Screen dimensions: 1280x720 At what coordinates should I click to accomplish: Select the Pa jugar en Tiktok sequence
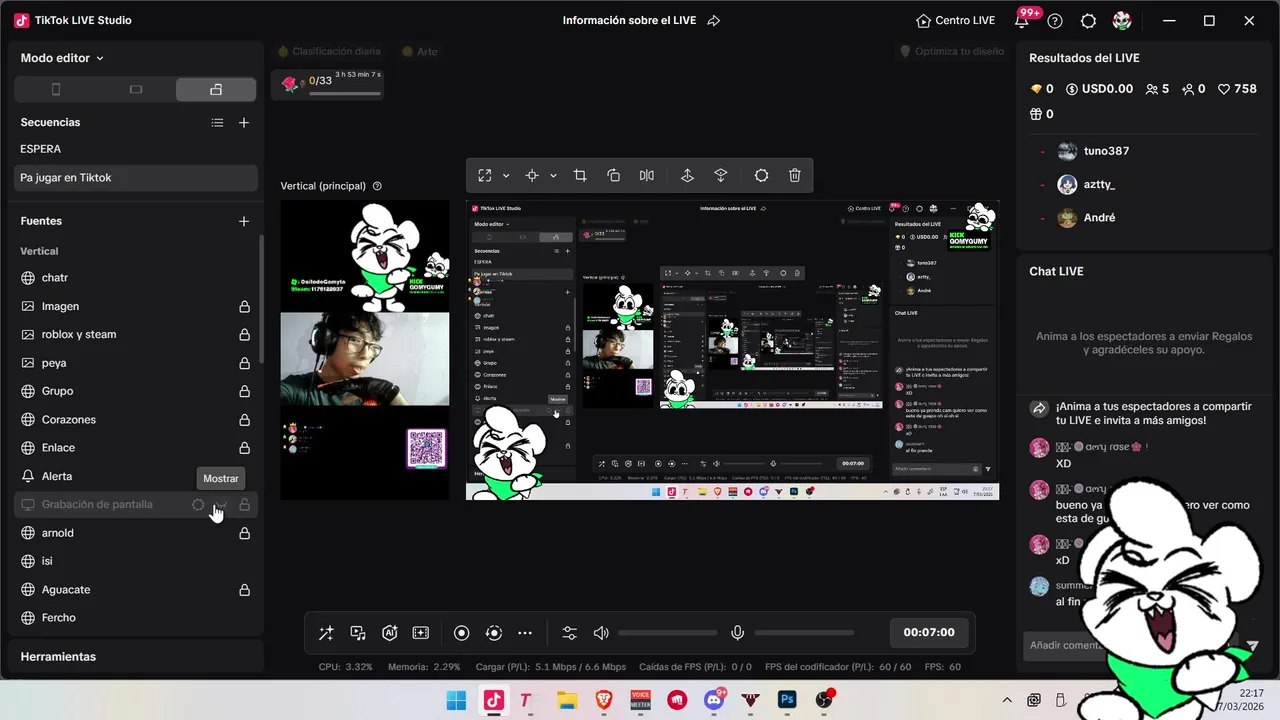136,178
